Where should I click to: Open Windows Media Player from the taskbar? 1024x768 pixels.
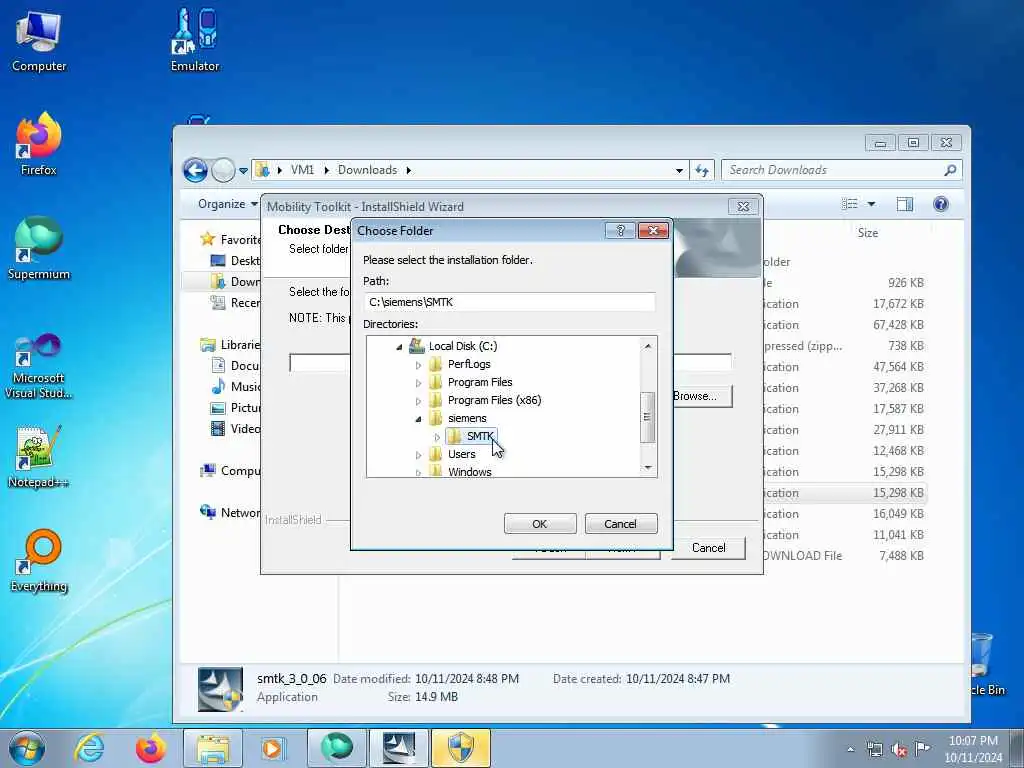click(x=272, y=748)
